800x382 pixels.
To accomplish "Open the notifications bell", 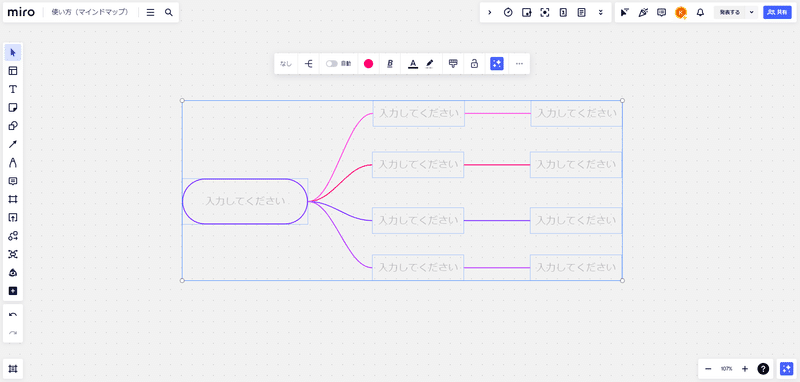I will pyautogui.click(x=701, y=12).
